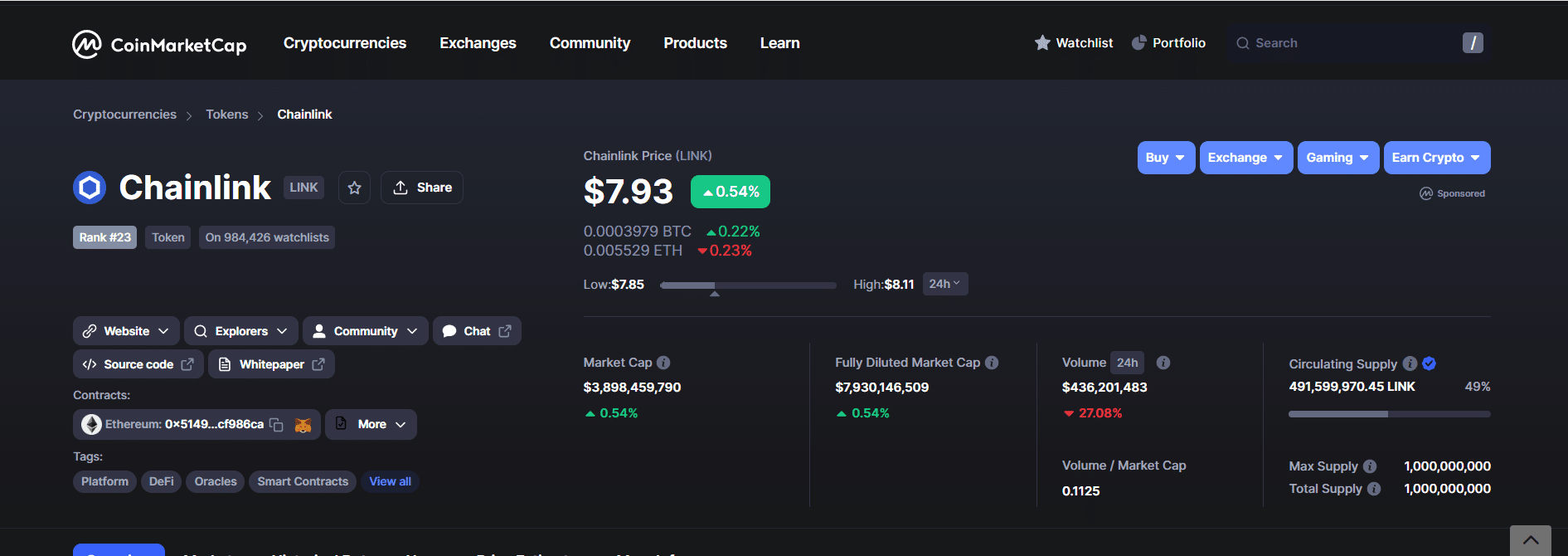The height and width of the screenshot is (556, 1568).
Task: Copy the Ethereum contract address icon
Action: (x=276, y=425)
